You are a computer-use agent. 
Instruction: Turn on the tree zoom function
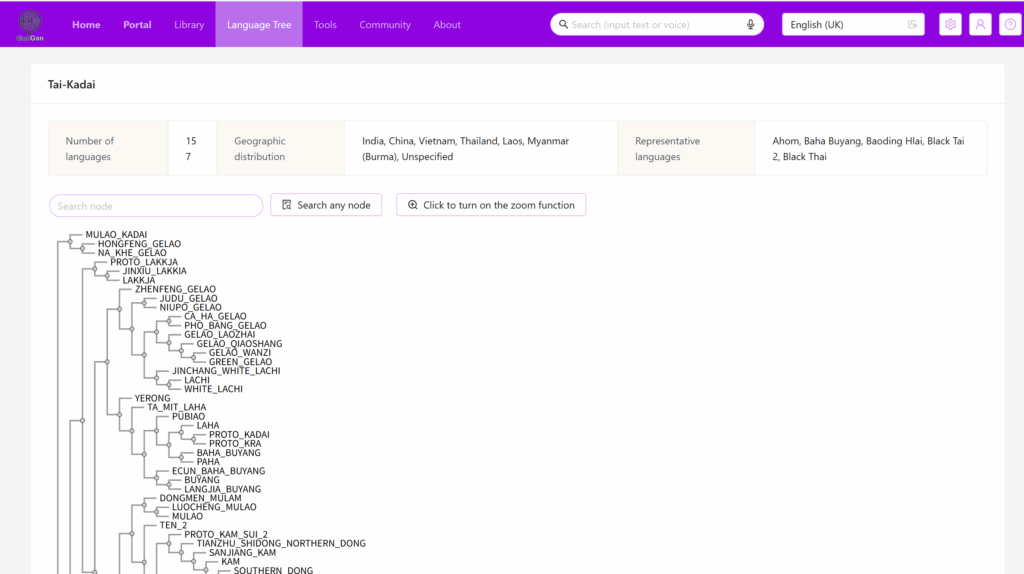point(490,205)
